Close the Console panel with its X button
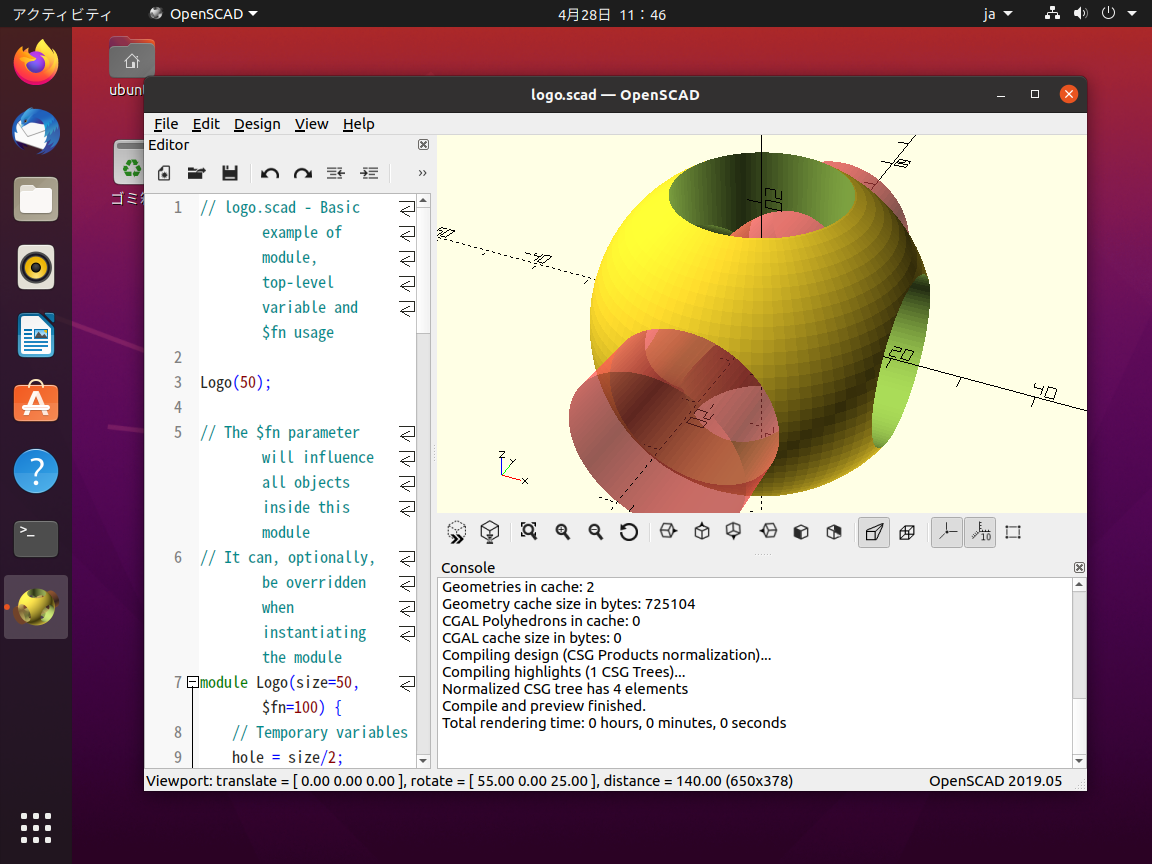1152x864 pixels. (1079, 568)
